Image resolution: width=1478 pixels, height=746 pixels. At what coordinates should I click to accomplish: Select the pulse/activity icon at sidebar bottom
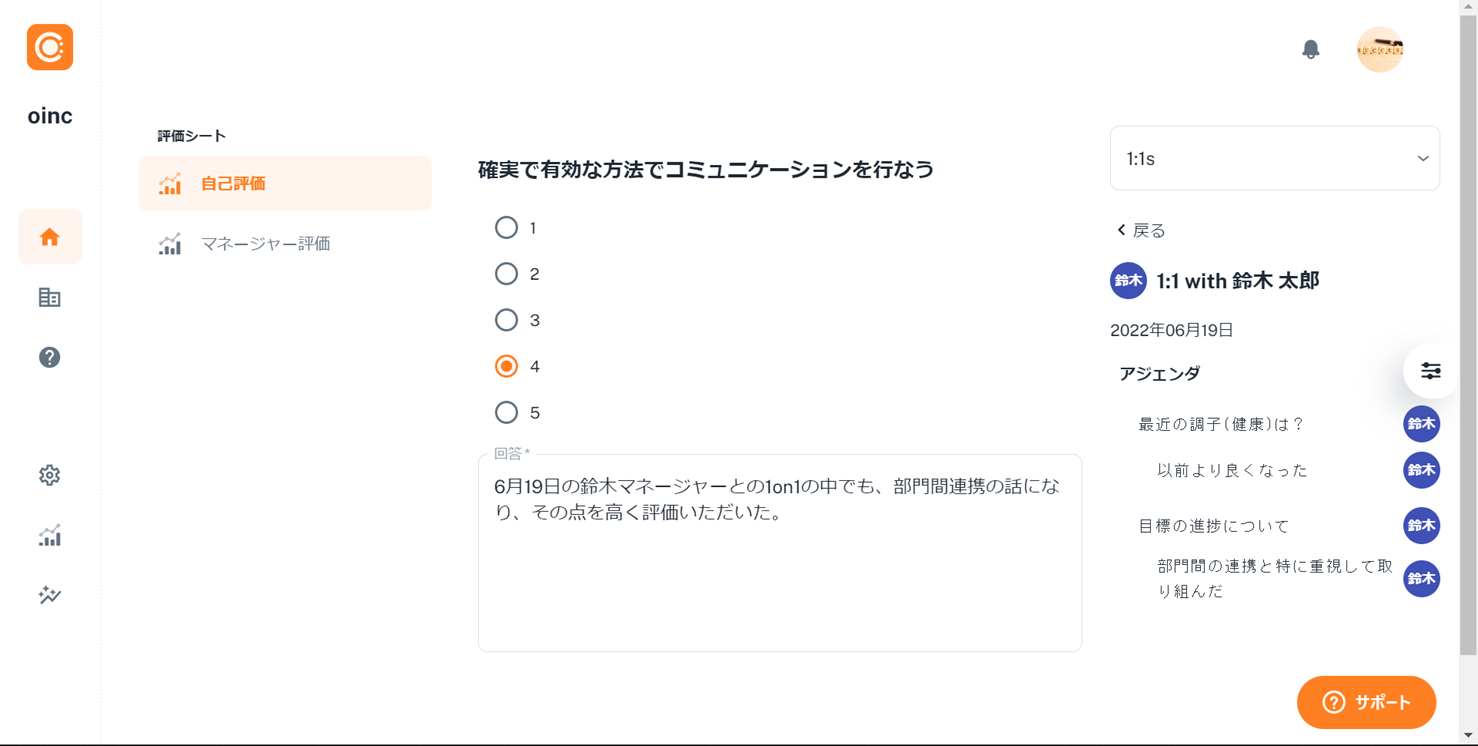50,595
